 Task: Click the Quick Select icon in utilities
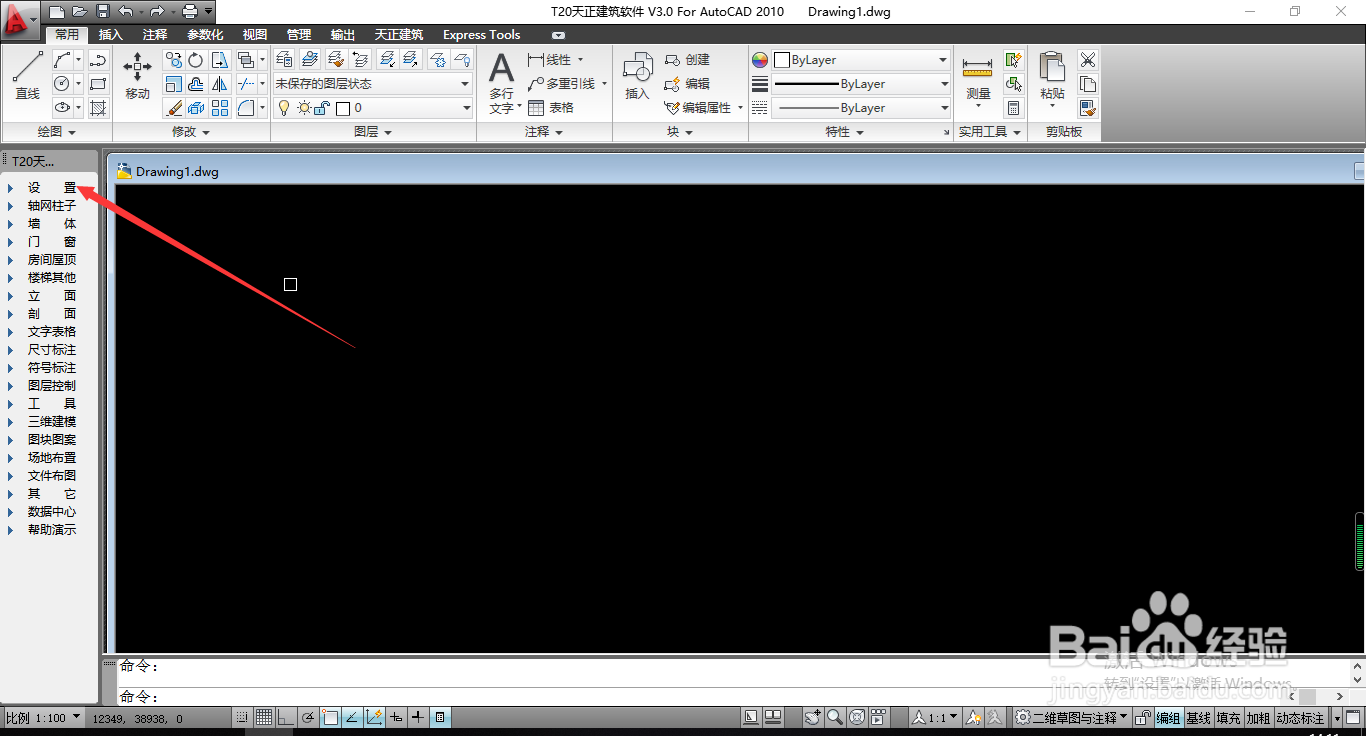coord(1014,60)
